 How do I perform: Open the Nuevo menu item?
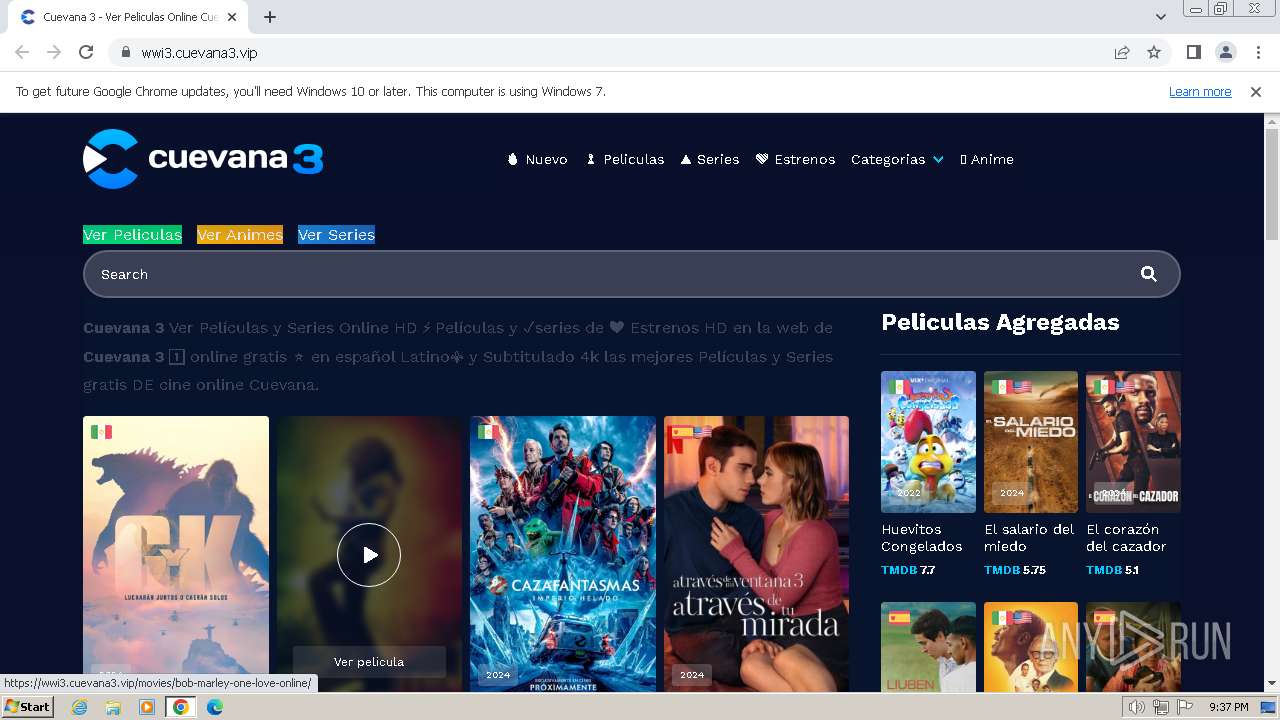click(x=537, y=159)
